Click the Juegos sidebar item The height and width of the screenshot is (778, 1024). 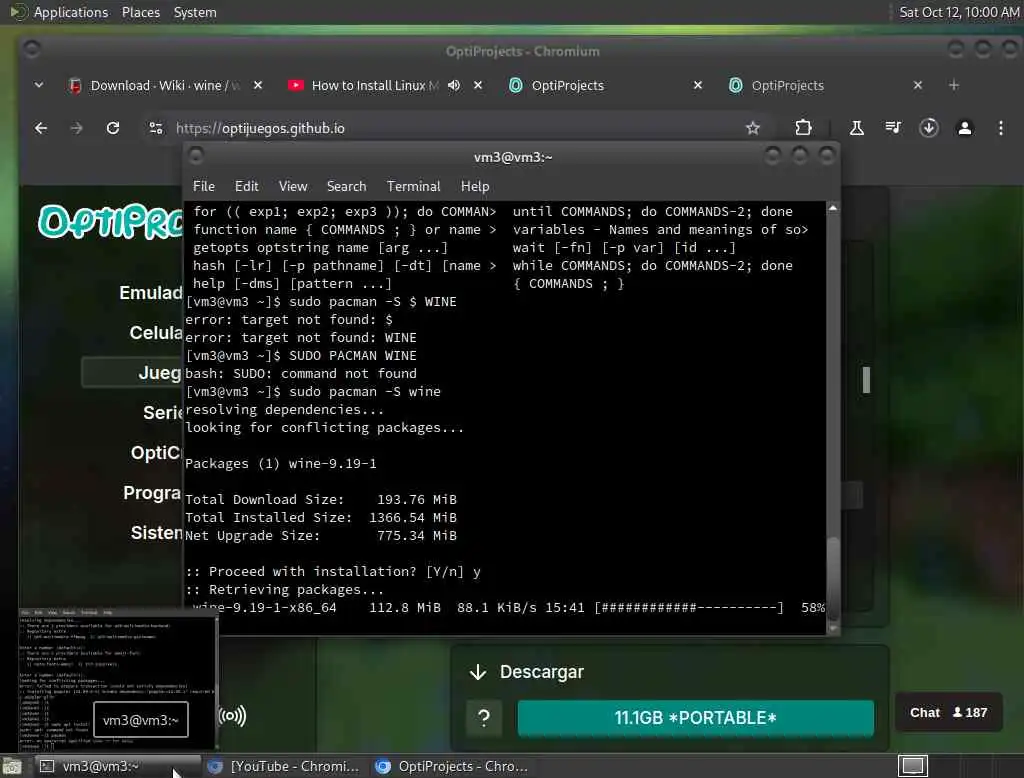(x=133, y=372)
